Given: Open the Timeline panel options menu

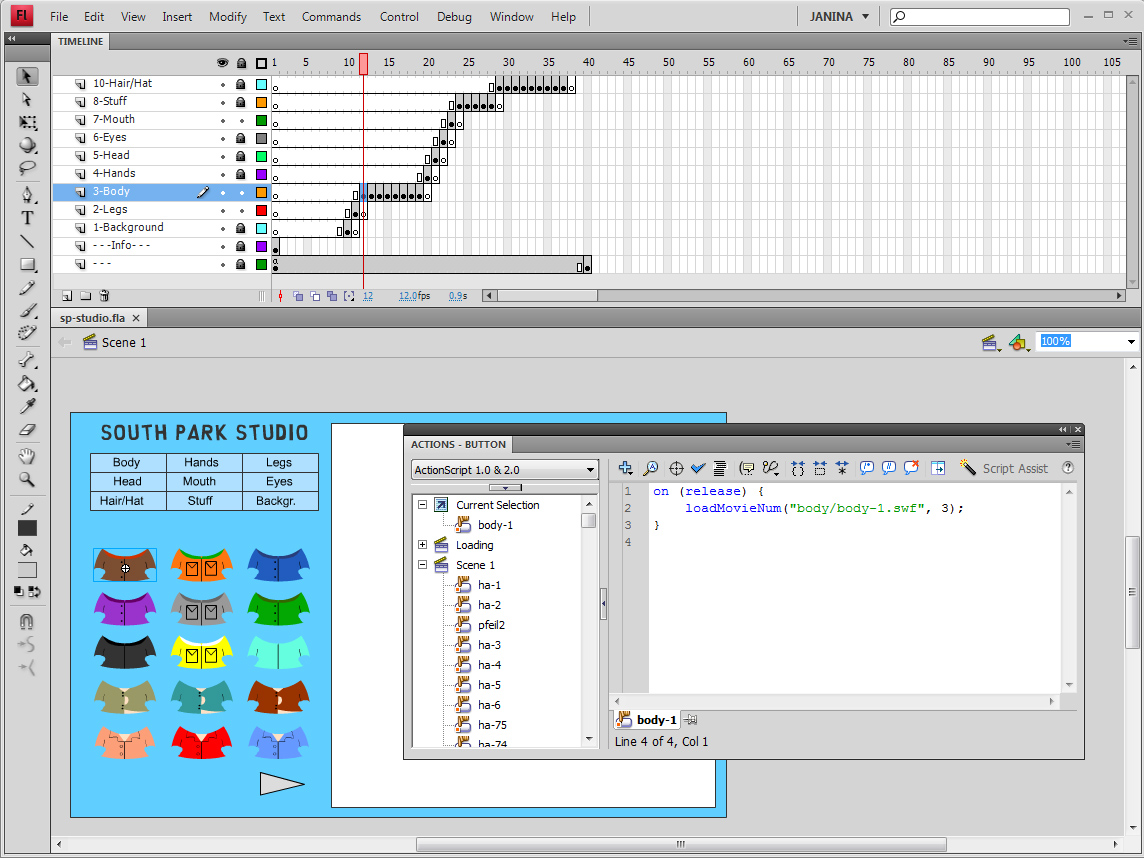Looking at the screenshot, I should tap(1129, 42).
